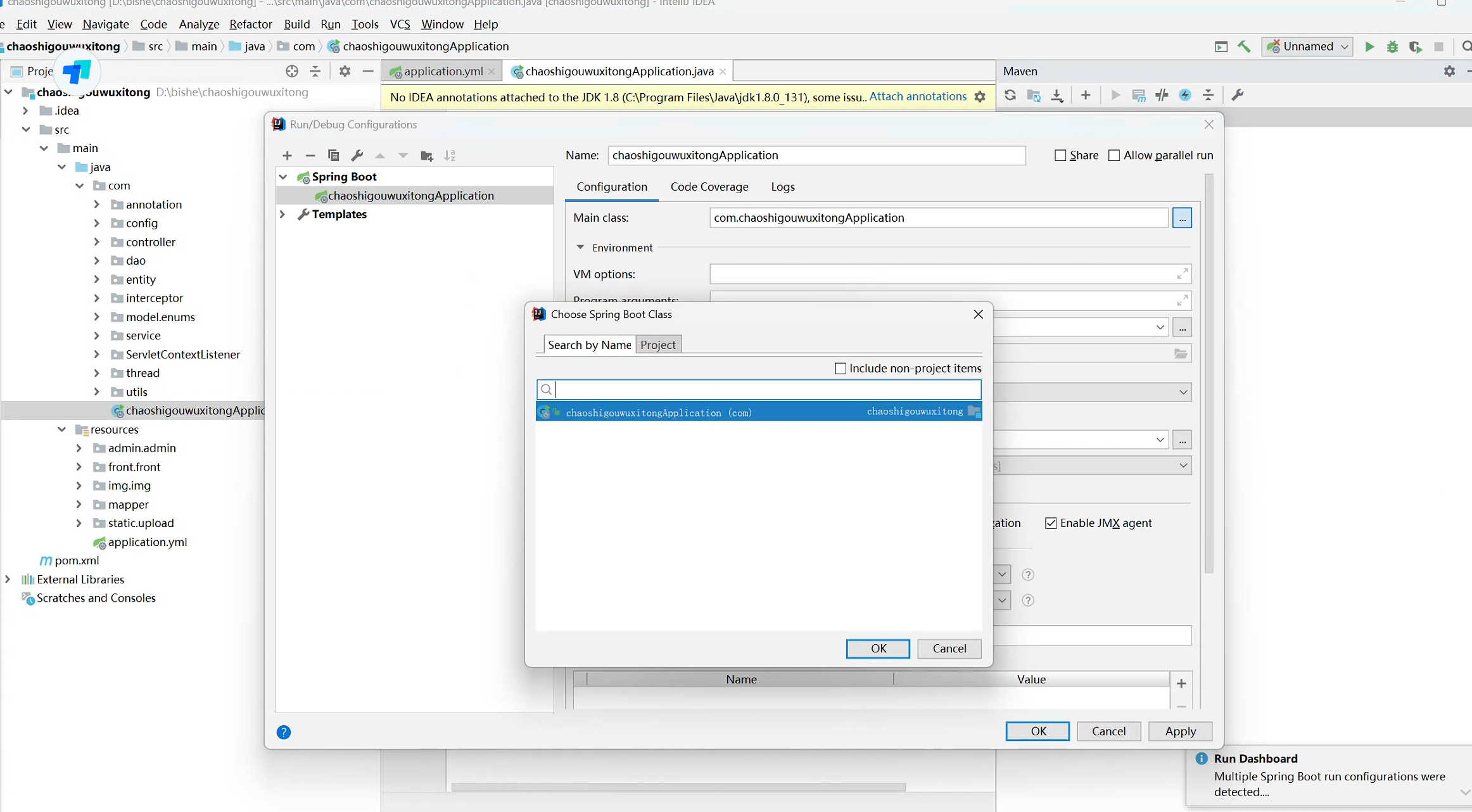
Task: Execute Maven goal icon
Action: 1138,95
